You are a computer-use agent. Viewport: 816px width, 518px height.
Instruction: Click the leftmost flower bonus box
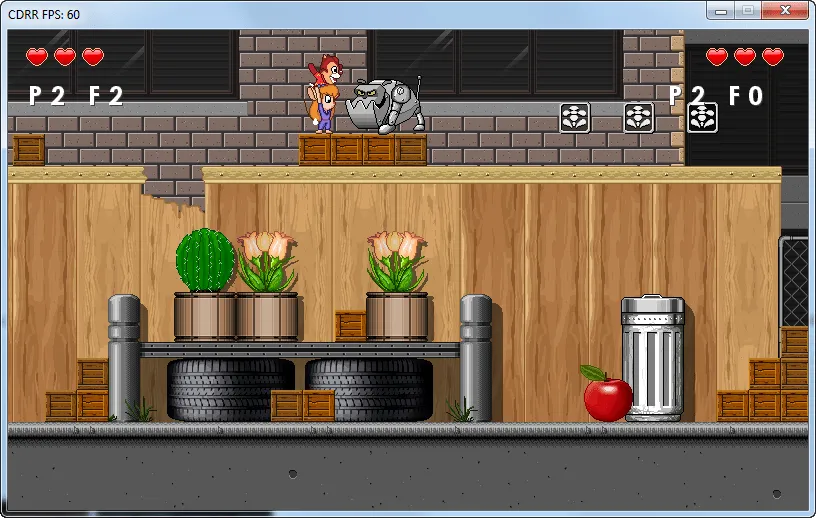(575, 118)
